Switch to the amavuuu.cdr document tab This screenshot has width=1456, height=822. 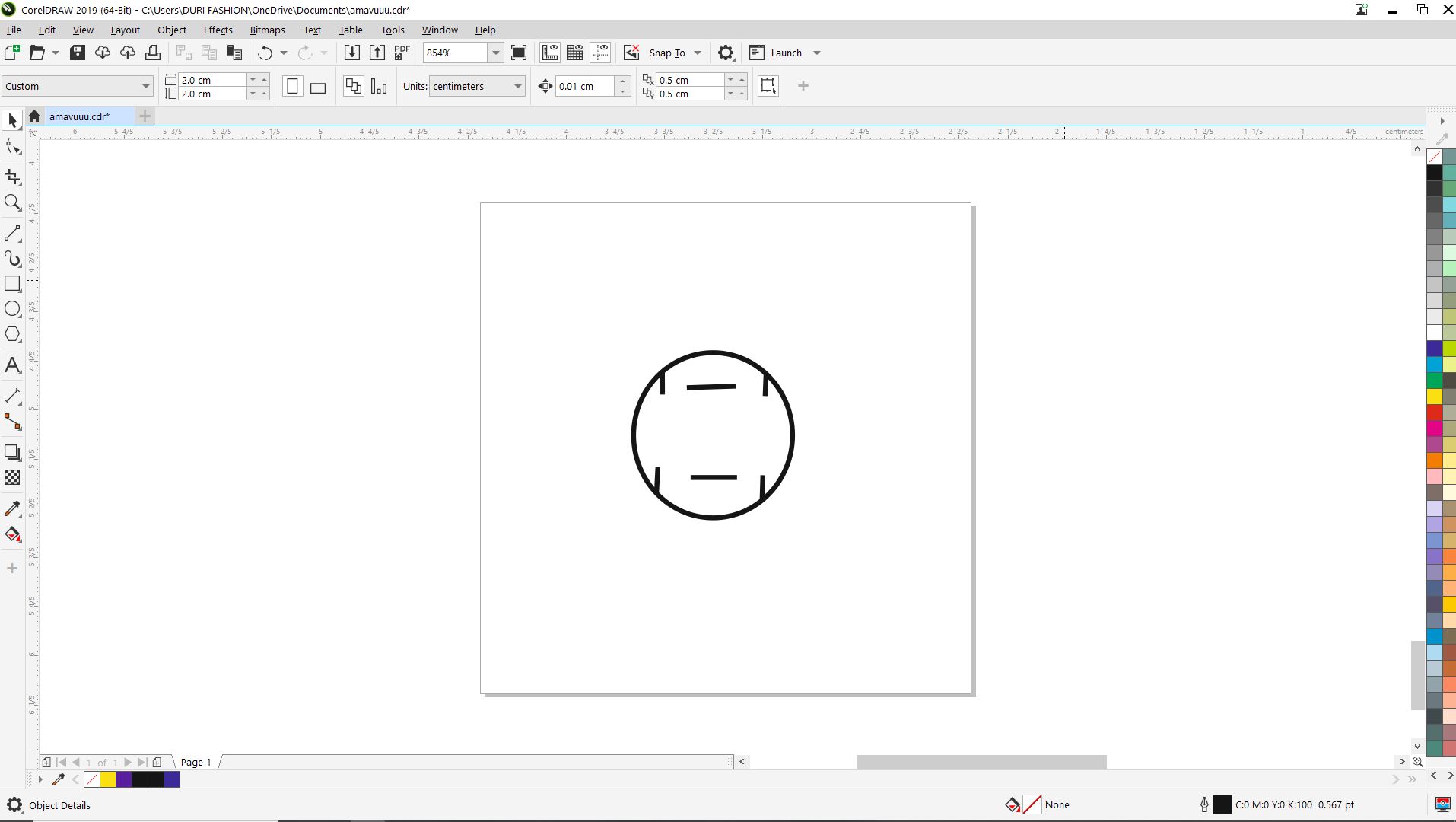point(79,116)
